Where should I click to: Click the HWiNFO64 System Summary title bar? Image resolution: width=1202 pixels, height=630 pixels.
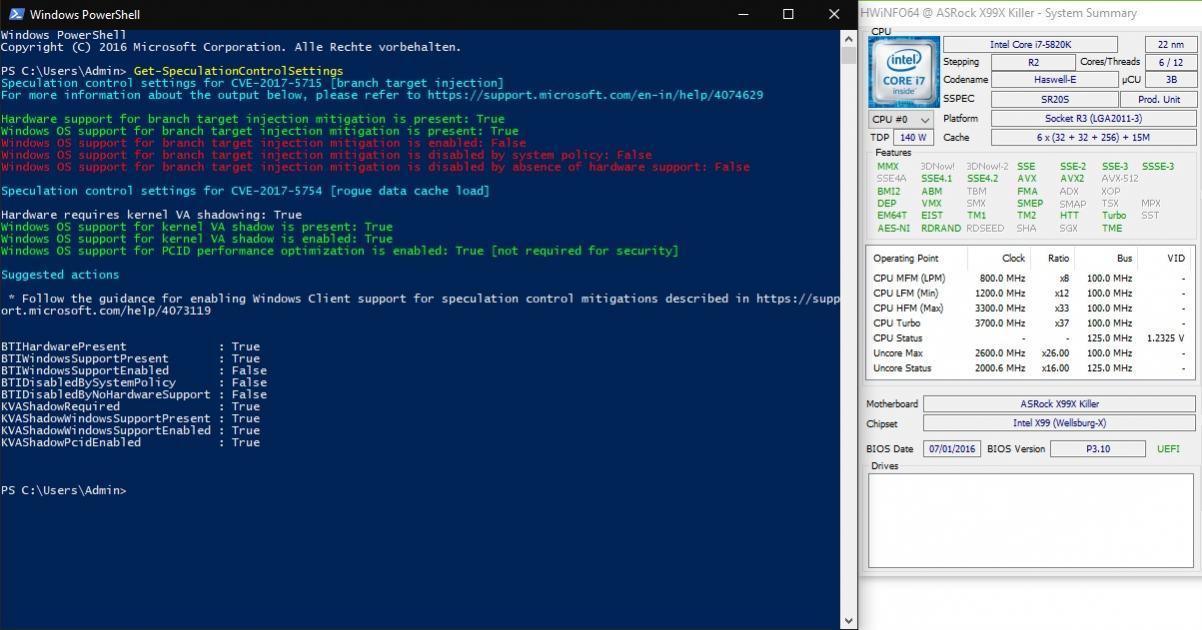tap(1030, 13)
